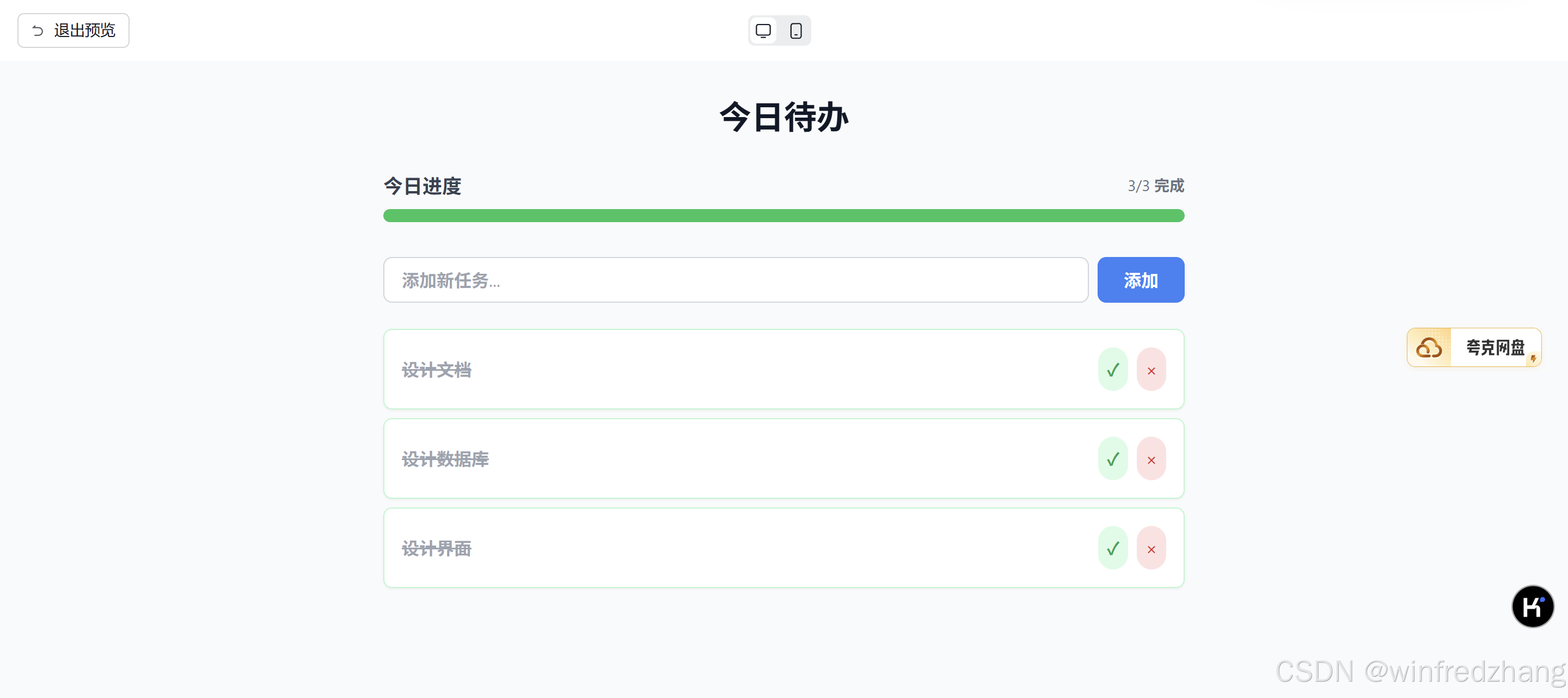Click the 3/3 完成 counter label
Image resolution: width=1568 pixels, height=698 pixels.
point(1155,186)
